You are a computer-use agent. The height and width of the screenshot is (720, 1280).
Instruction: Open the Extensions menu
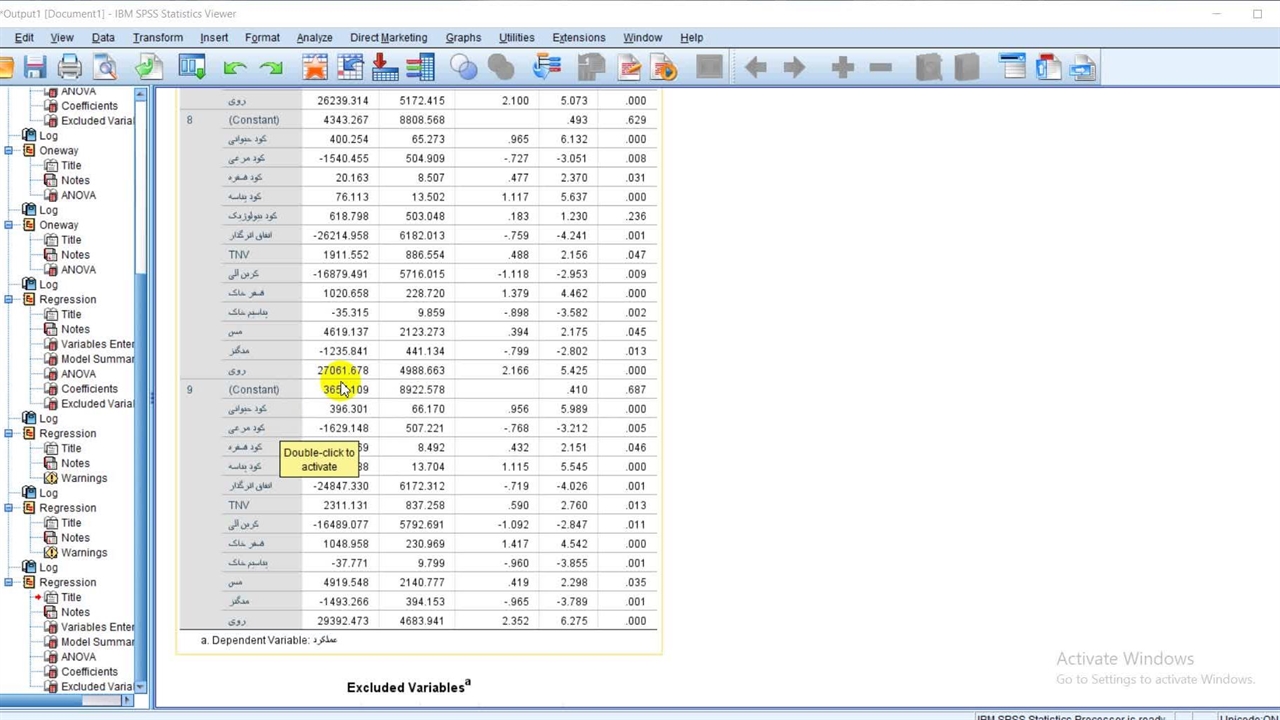[578, 38]
